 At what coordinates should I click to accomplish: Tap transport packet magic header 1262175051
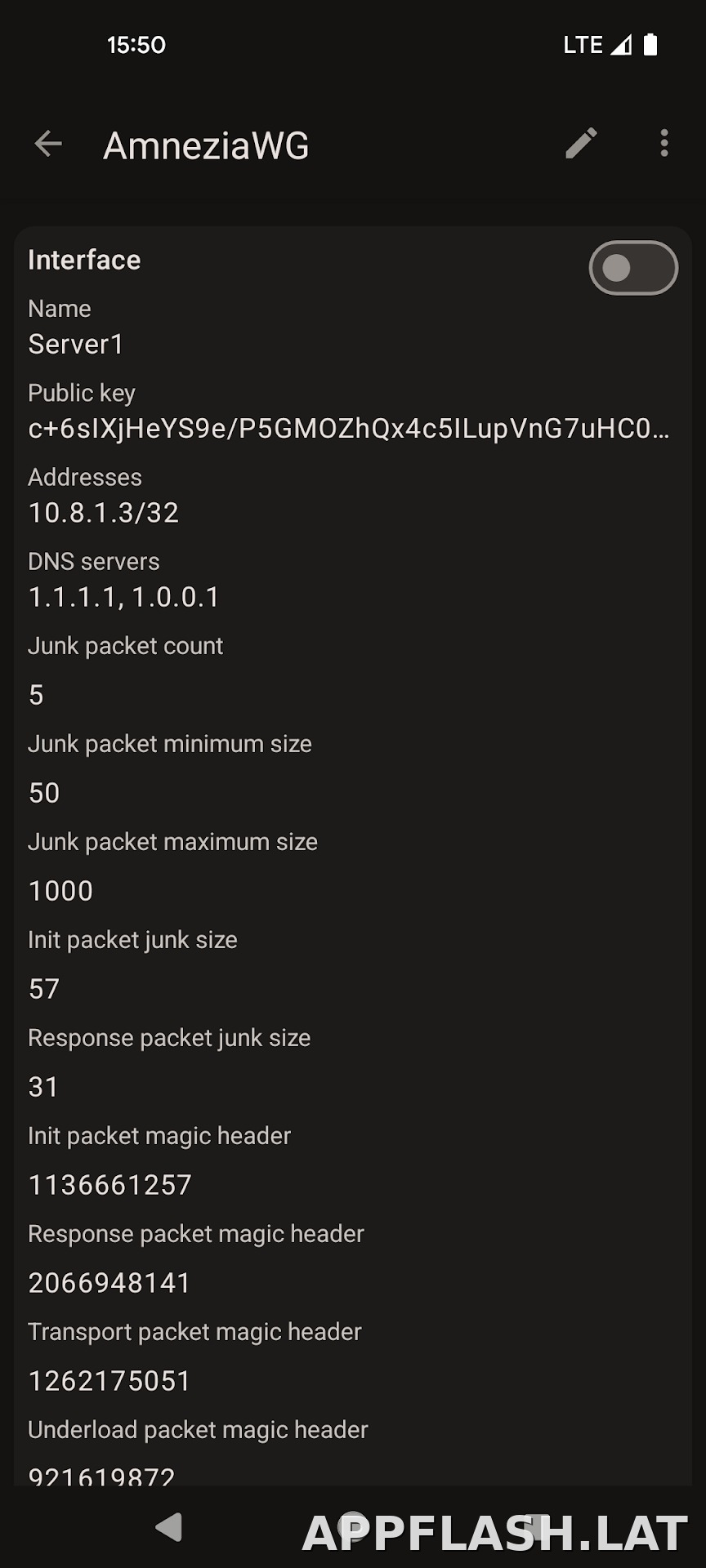pos(109,1381)
